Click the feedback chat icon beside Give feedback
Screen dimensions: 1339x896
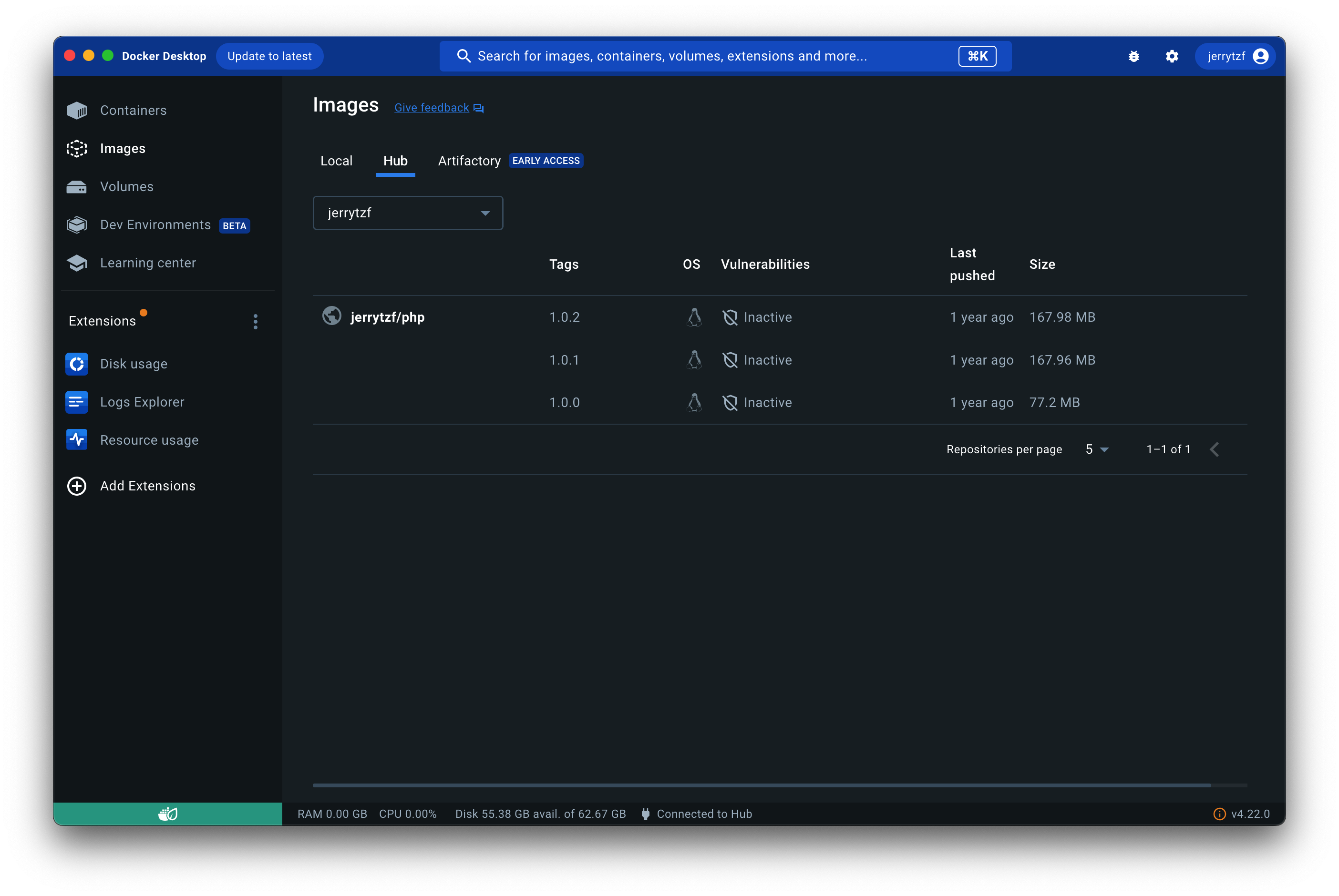pyautogui.click(x=479, y=108)
